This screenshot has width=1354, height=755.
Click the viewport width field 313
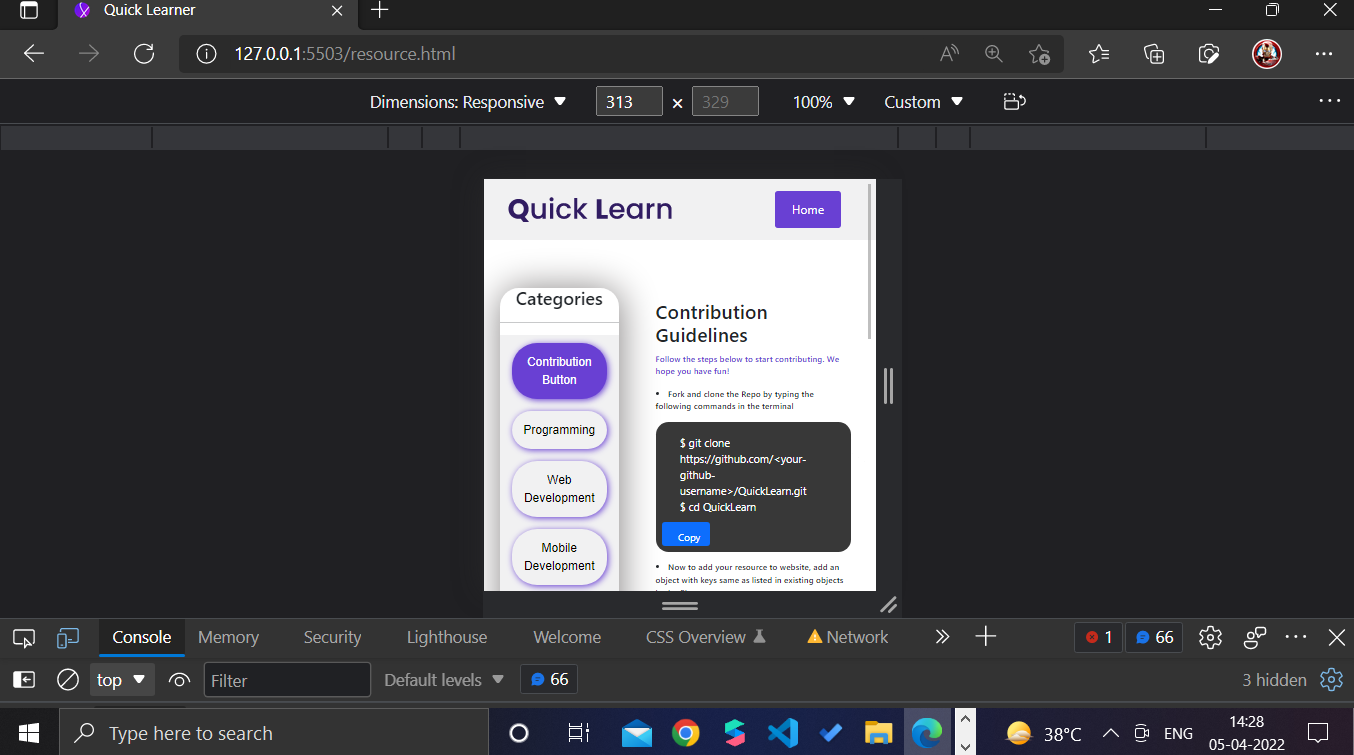tap(629, 102)
